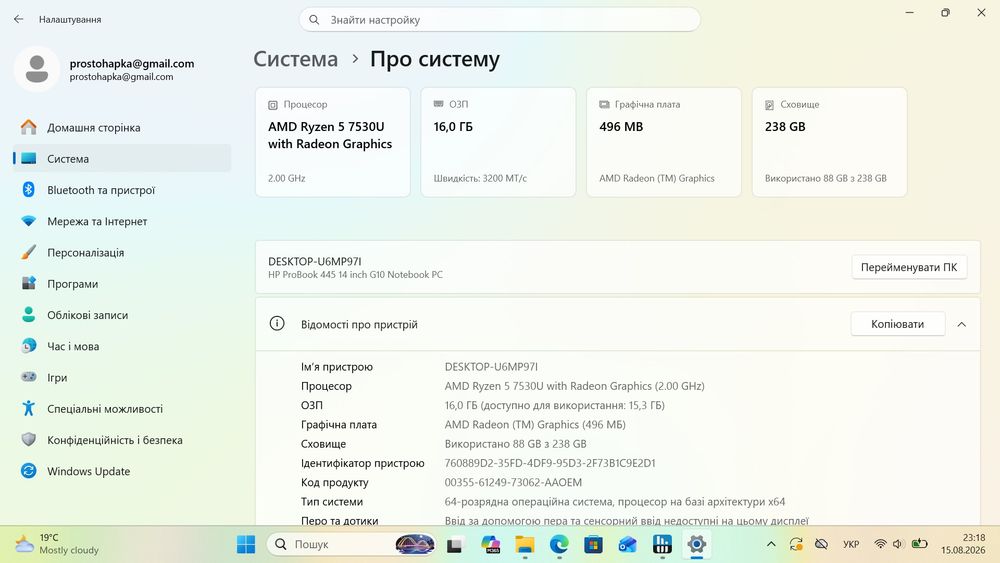1000x563 pixels.
Task: Open Bluetooth та пристрої settings
Action: (122, 190)
